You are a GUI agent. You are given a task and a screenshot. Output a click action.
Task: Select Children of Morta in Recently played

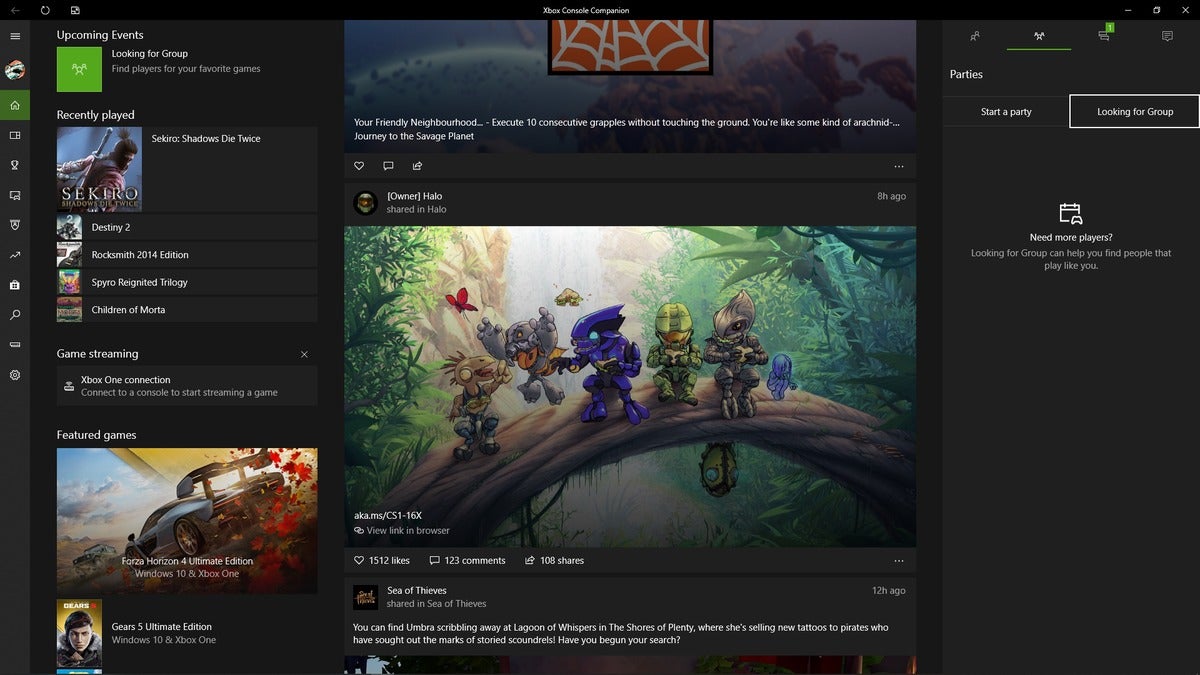coord(187,310)
